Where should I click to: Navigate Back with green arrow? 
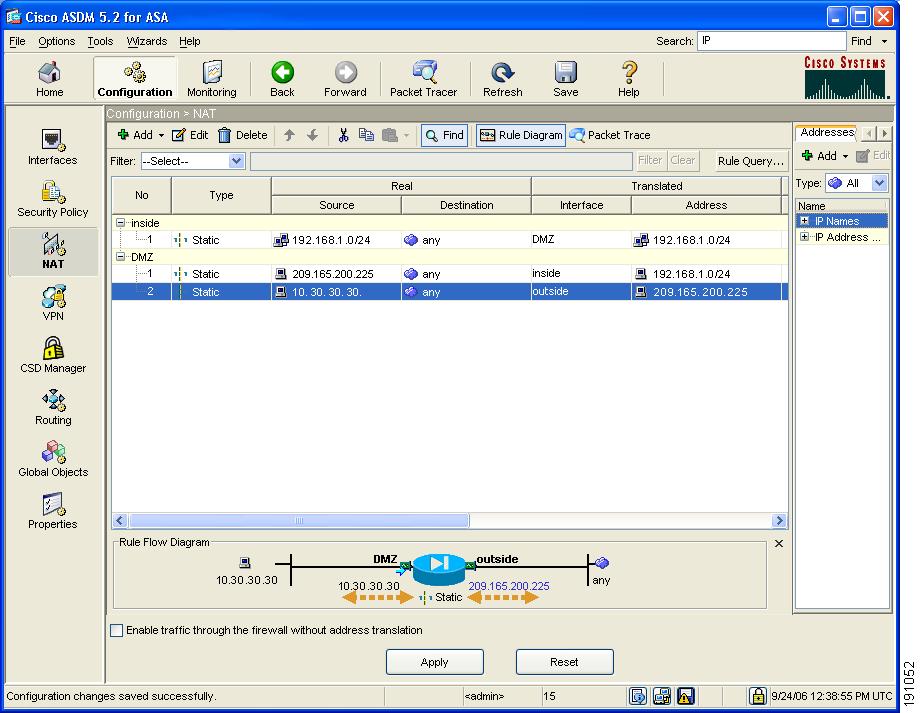click(x=282, y=79)
